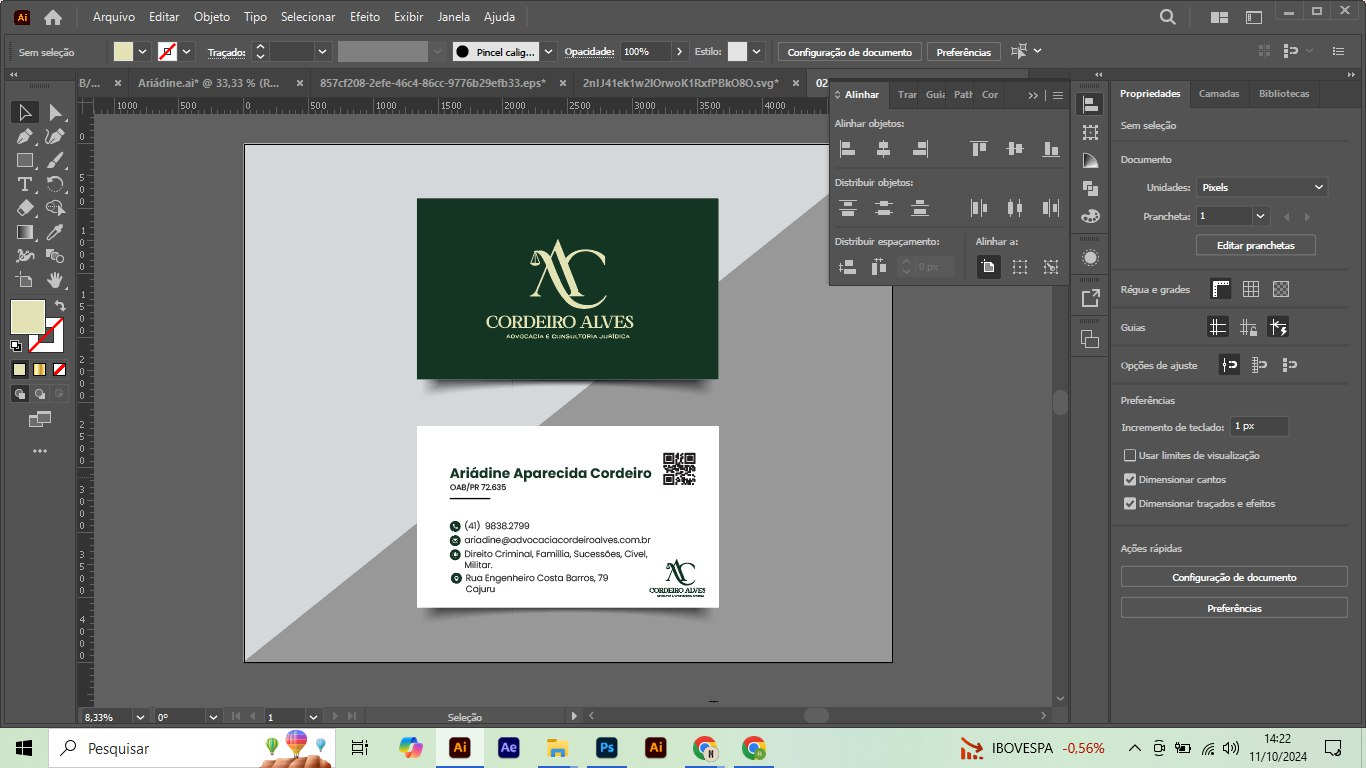Select the Pen tool
Viewport: 1366px width, 768px height.
[26, 136]
